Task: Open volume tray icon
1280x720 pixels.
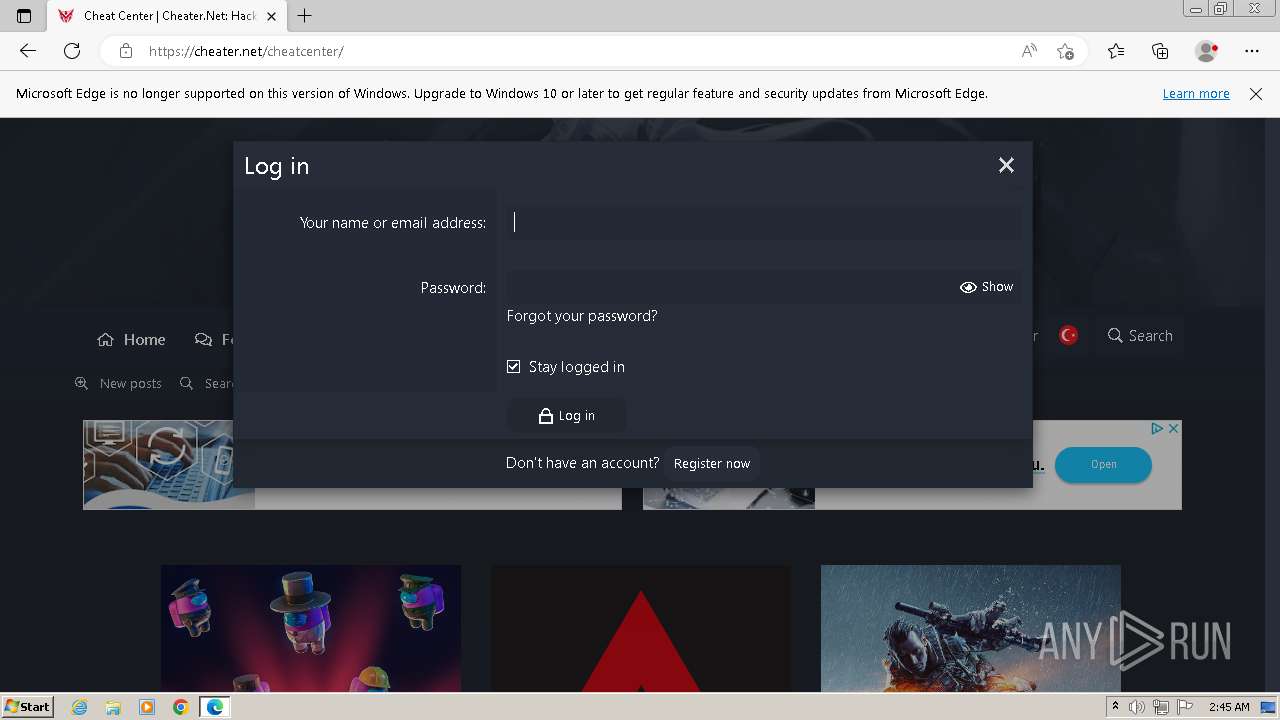Action: pos(1137,707)
